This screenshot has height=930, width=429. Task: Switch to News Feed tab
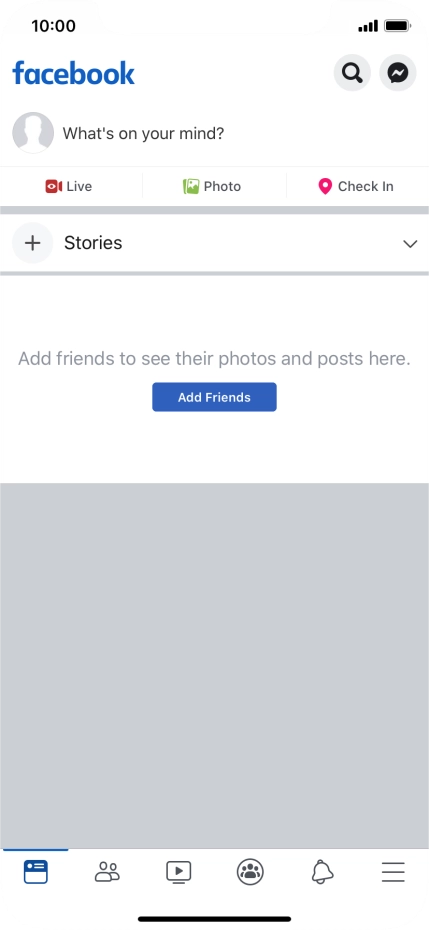(x=36, y=872)
